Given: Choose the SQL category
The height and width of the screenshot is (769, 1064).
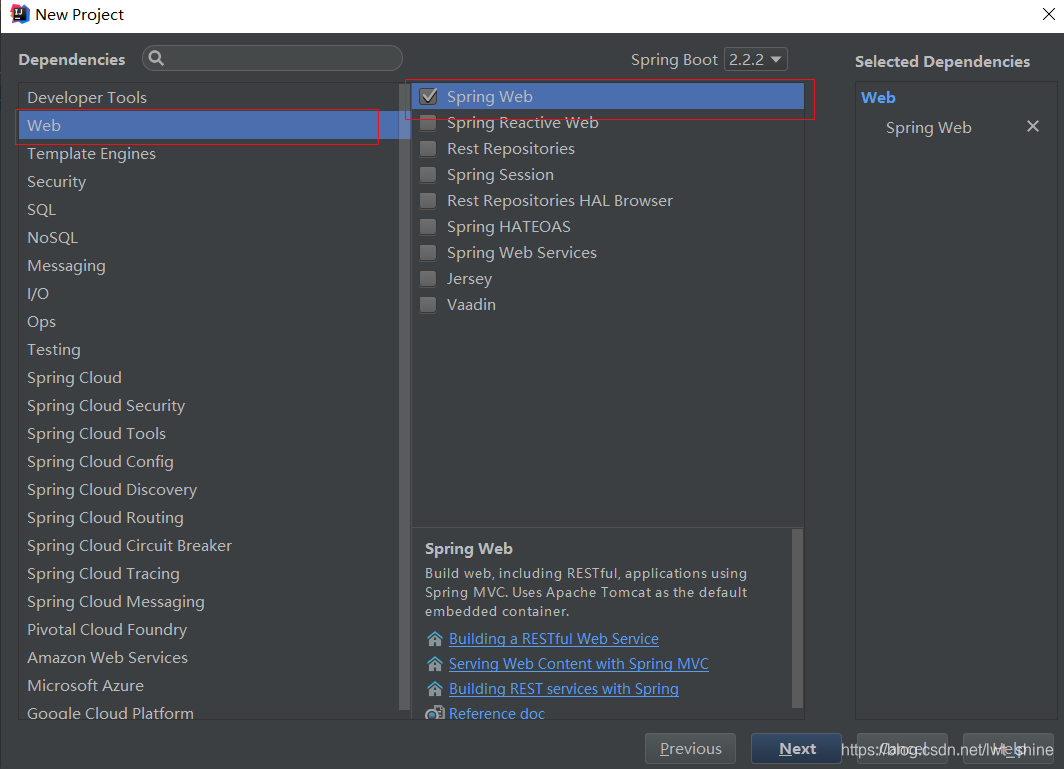Looking at the screenshot, I should [x=209, y=210].
